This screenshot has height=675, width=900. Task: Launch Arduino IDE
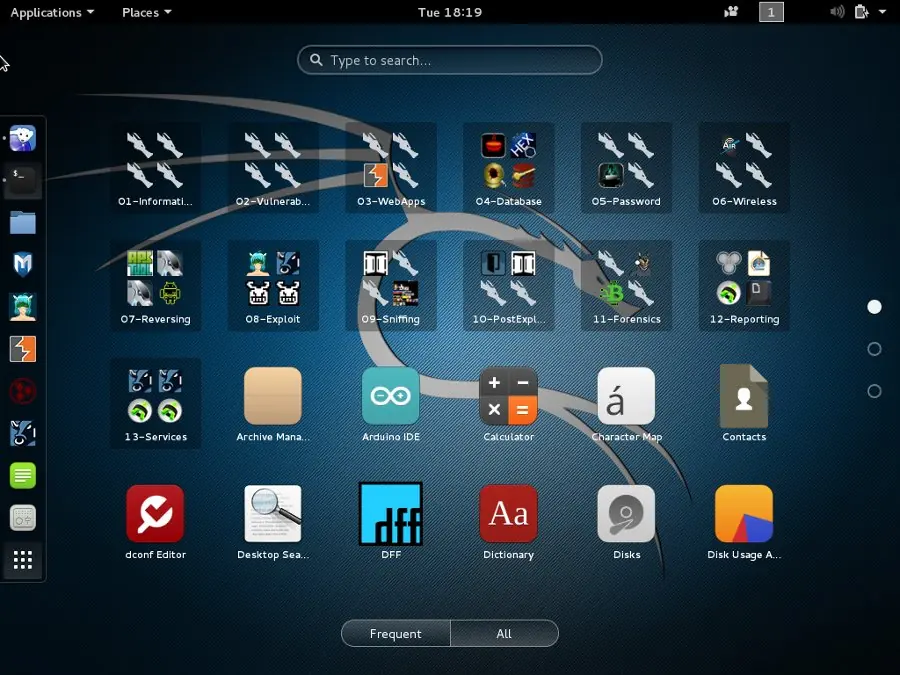[391, 403]
